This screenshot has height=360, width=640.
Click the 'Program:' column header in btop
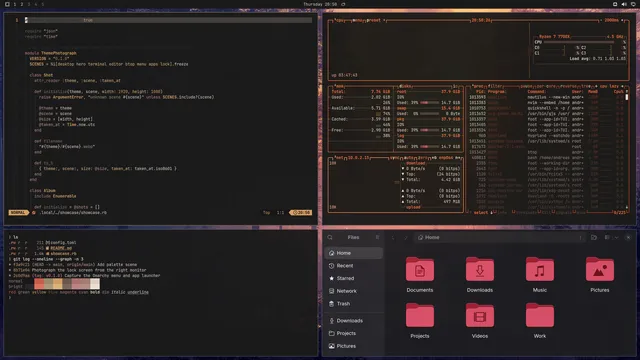(497, 91)
